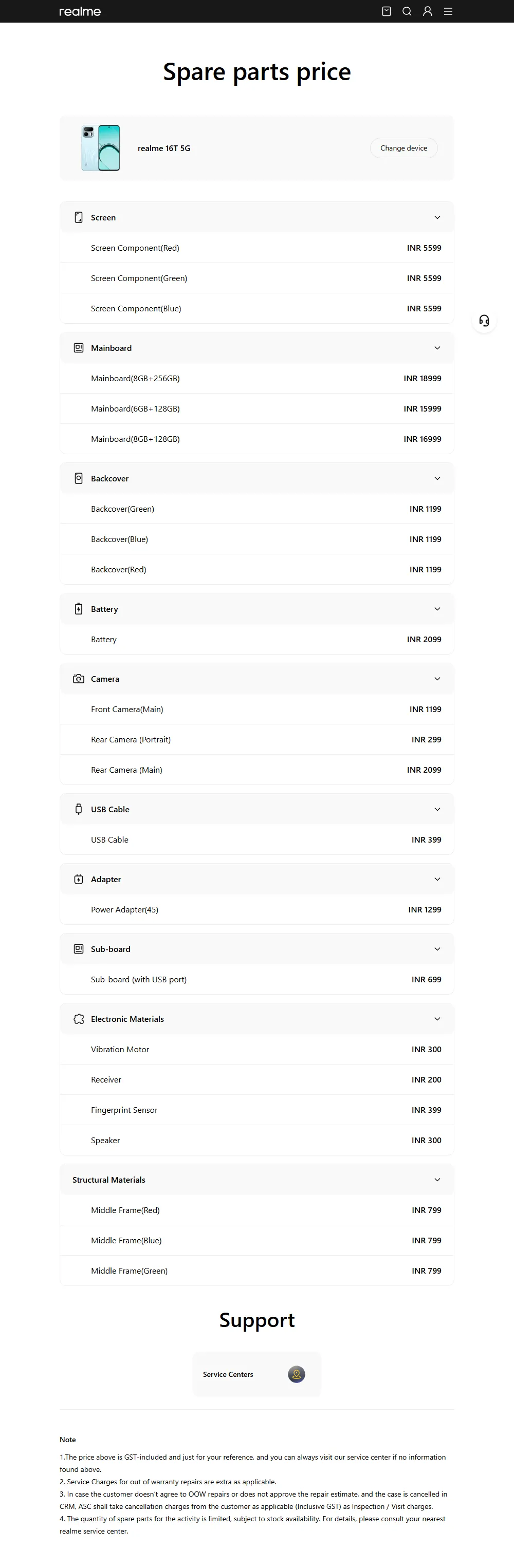Viewport: 514px width, 1568px height.
Task: Click the Change device button
Action: pos(404,148)
